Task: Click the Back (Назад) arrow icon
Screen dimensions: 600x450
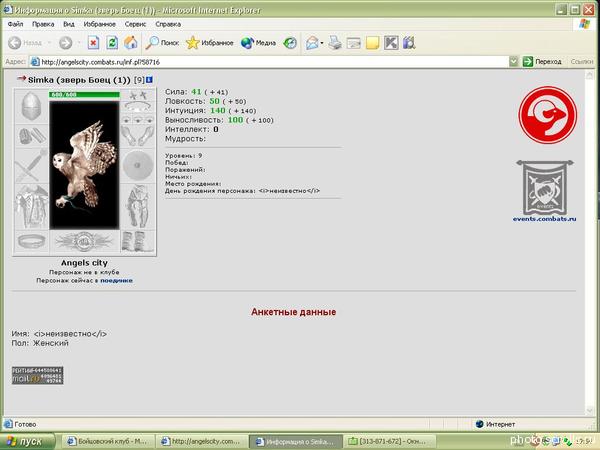Action: point(15,43)
